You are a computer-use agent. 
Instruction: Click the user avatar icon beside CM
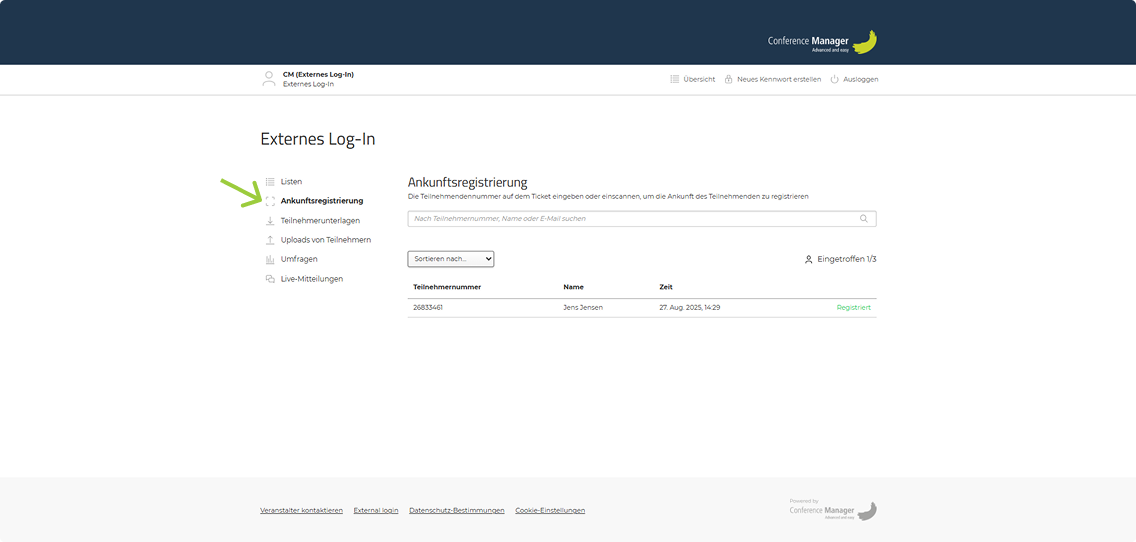pos(269,79)
